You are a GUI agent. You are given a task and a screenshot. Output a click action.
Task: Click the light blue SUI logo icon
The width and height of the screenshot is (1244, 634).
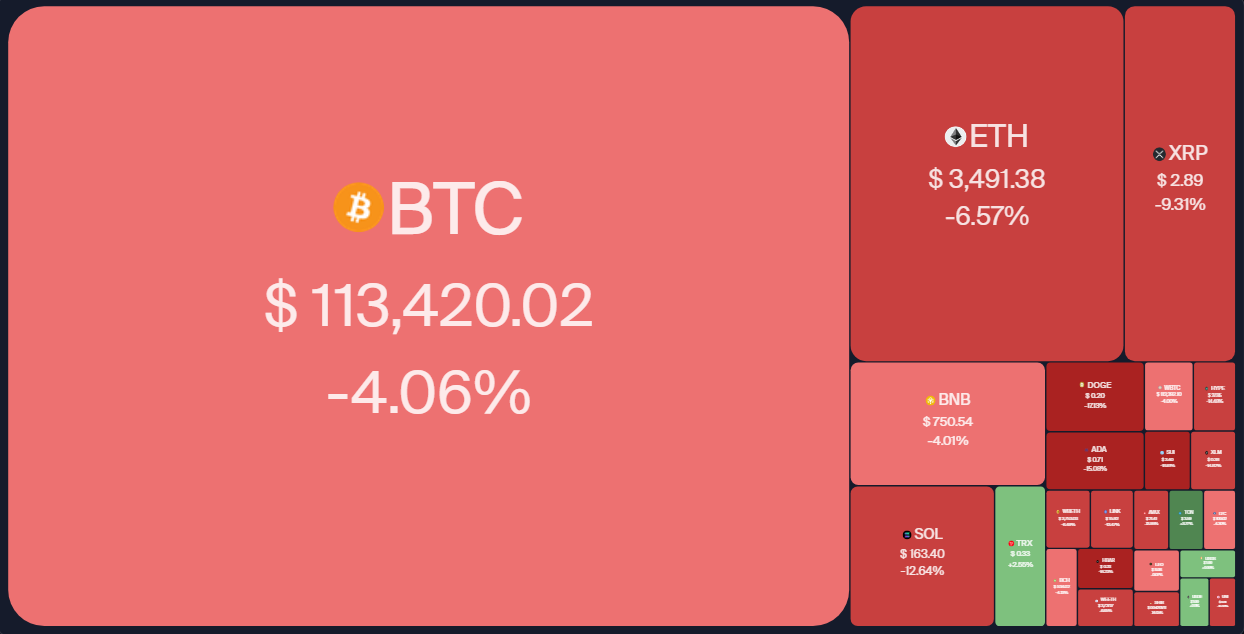tap(1162, 452)
